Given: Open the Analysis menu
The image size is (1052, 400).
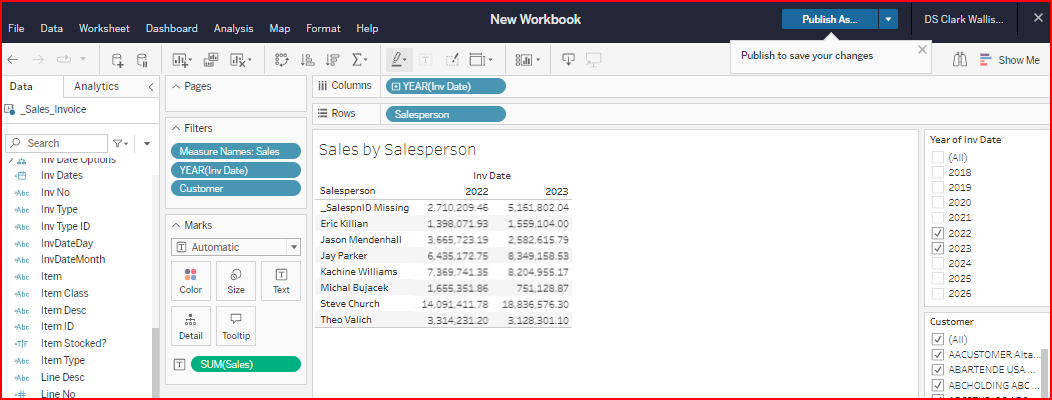Looking at the screenshot, I should (x=233, y=29).
